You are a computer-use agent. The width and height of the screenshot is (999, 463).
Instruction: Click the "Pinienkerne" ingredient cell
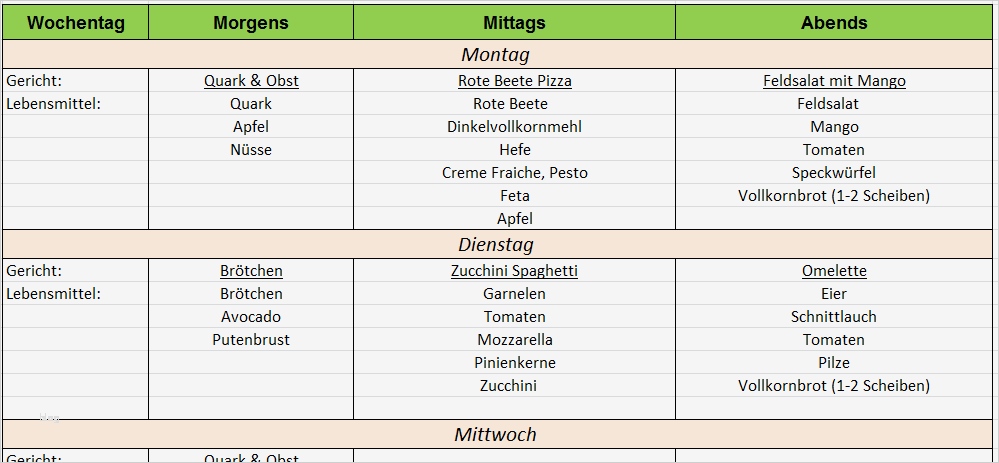[515, 363]
